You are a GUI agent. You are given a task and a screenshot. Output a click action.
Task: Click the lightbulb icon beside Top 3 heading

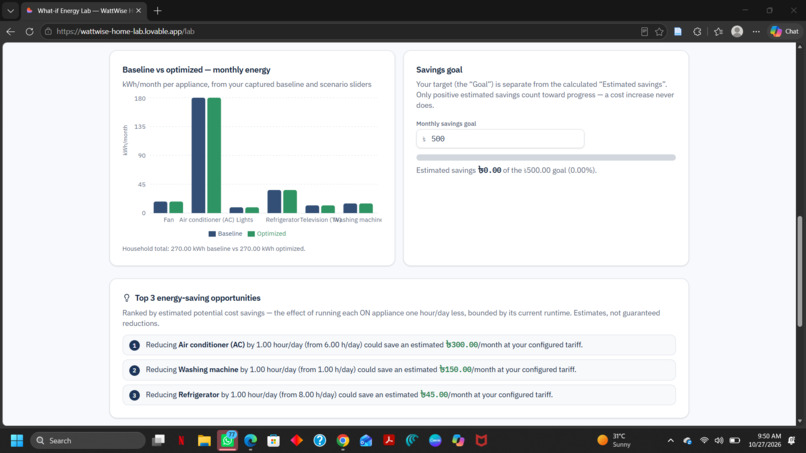[126, 298]
